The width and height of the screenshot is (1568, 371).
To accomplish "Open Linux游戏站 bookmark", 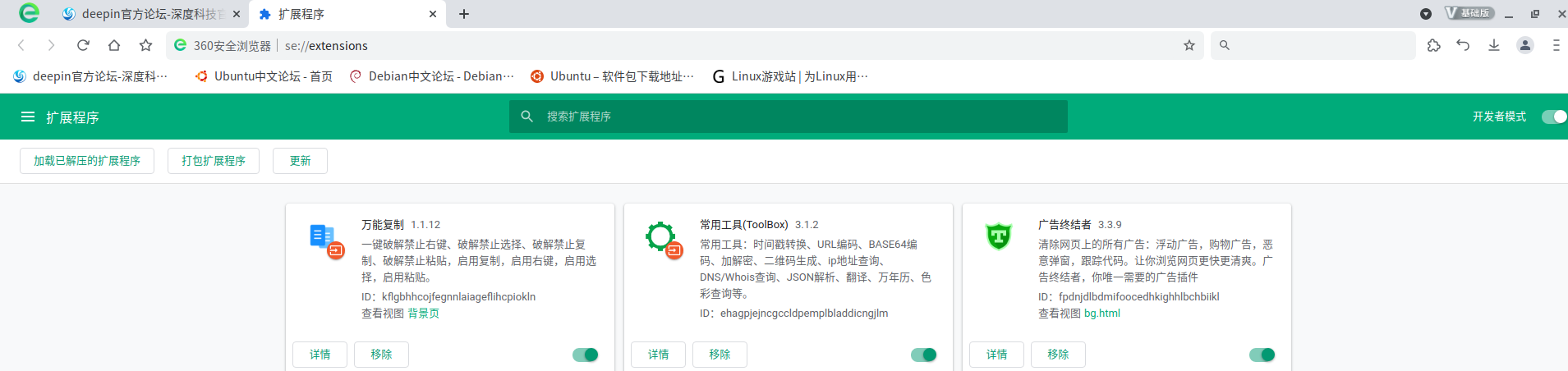I will 790,76.
